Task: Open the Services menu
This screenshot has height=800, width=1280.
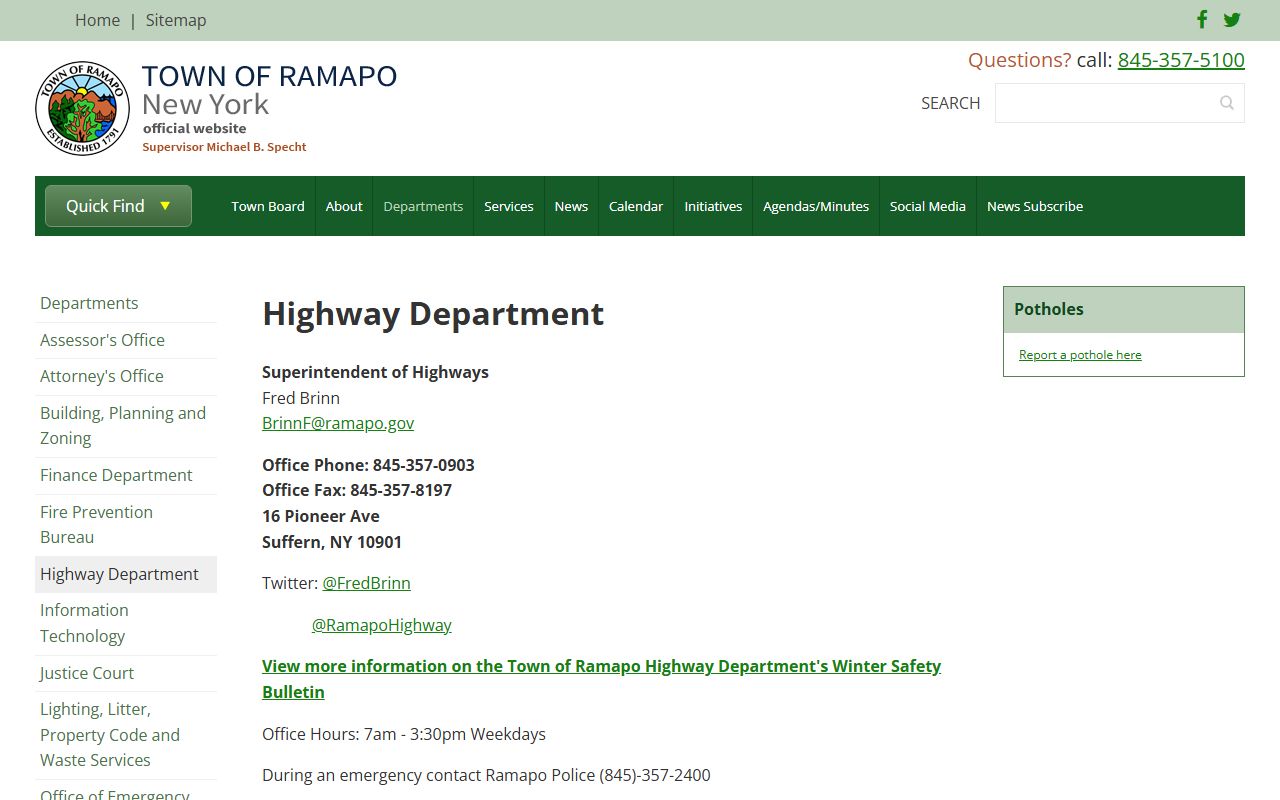Action: tap(509, 206)
